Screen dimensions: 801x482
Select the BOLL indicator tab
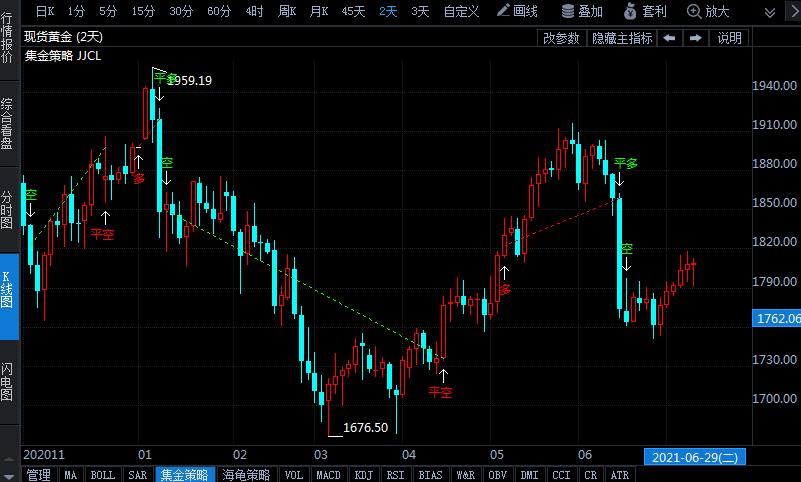coord(103,475)
